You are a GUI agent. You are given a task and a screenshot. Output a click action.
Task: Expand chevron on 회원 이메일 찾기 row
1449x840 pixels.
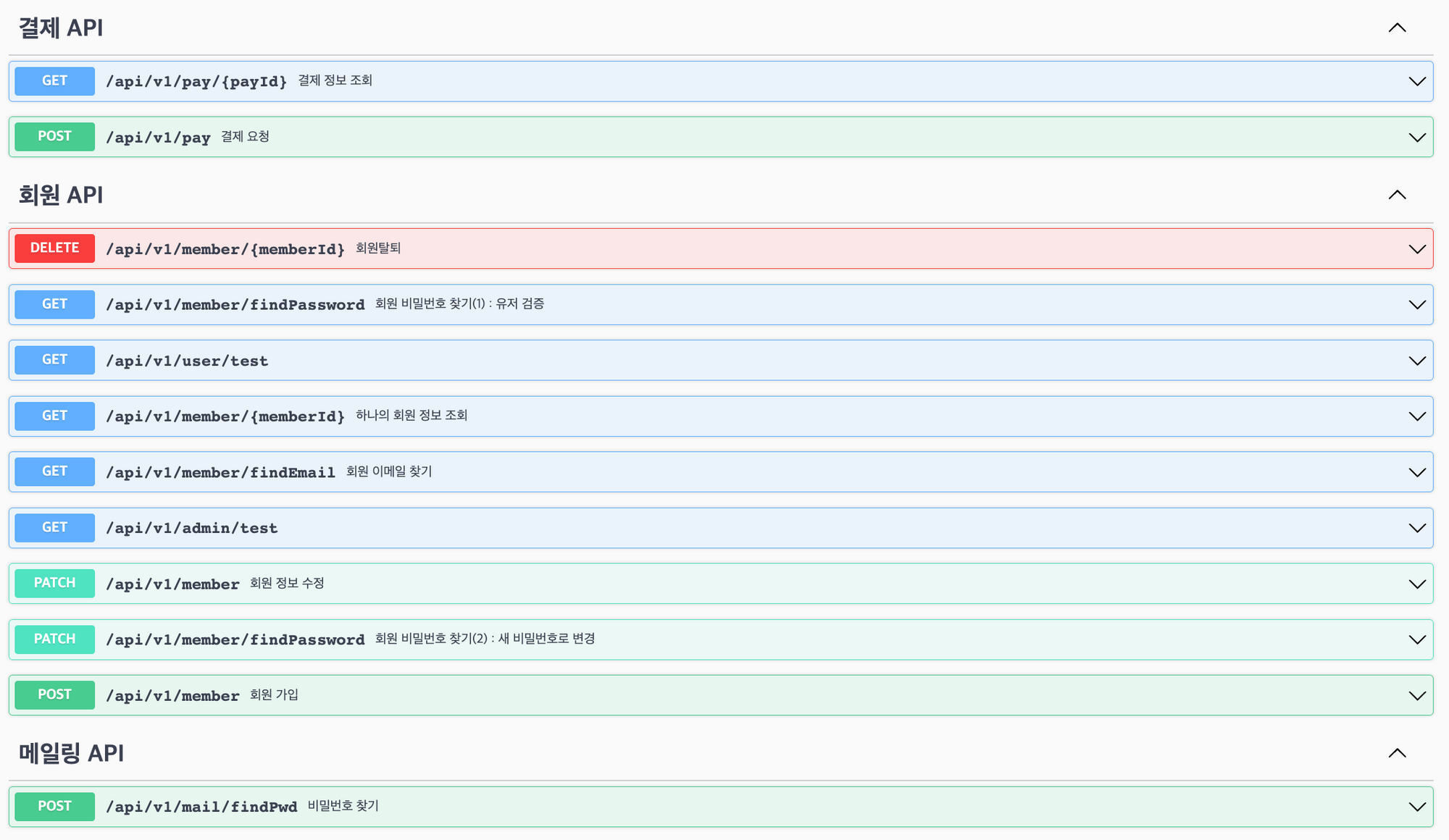point(1416,472)
